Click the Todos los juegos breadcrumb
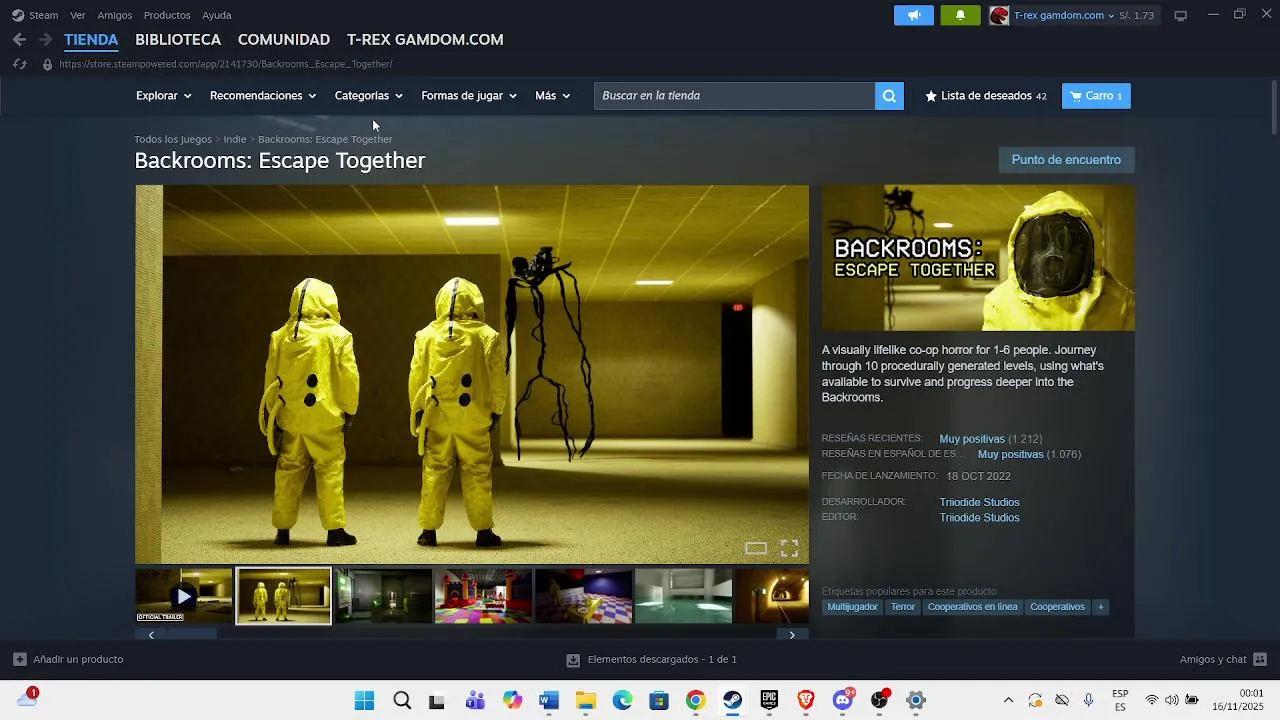This screenshot has width=1280, height=720. click(x=173, y=139)
